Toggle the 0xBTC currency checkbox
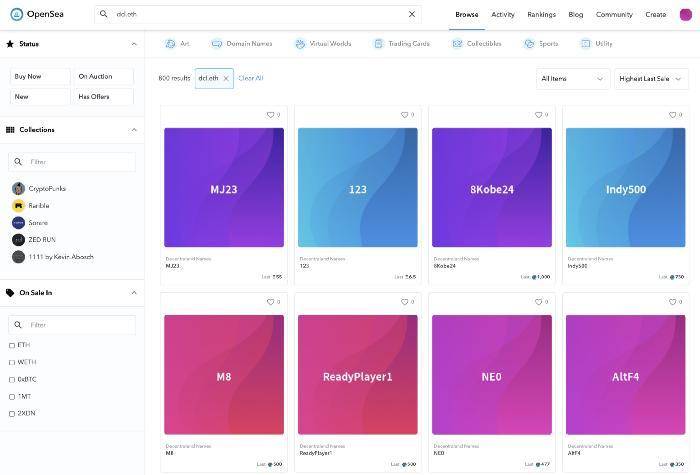The image size is (700, 475). point(12,379)
